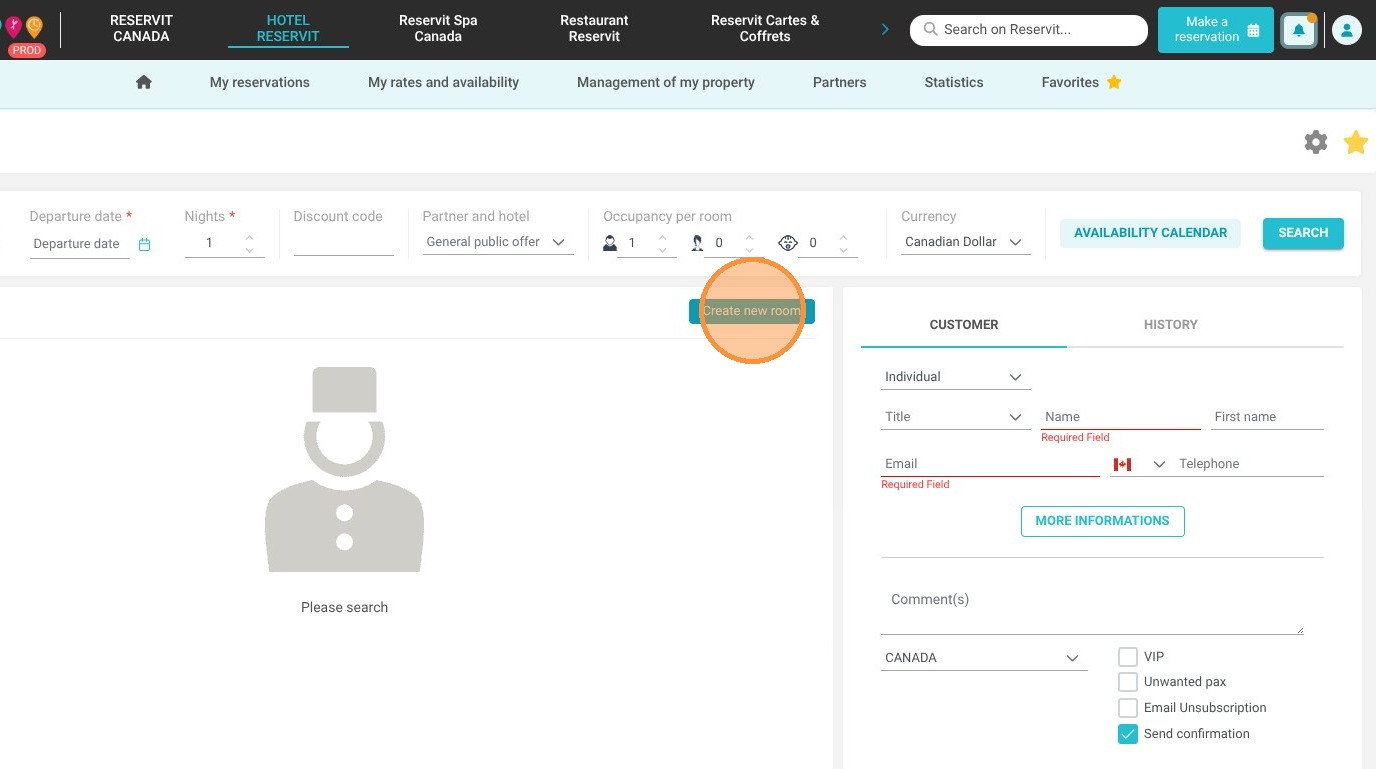Open the General public offer dropdown
Viewport: 1376px width, 769px height.
point(498,242)
